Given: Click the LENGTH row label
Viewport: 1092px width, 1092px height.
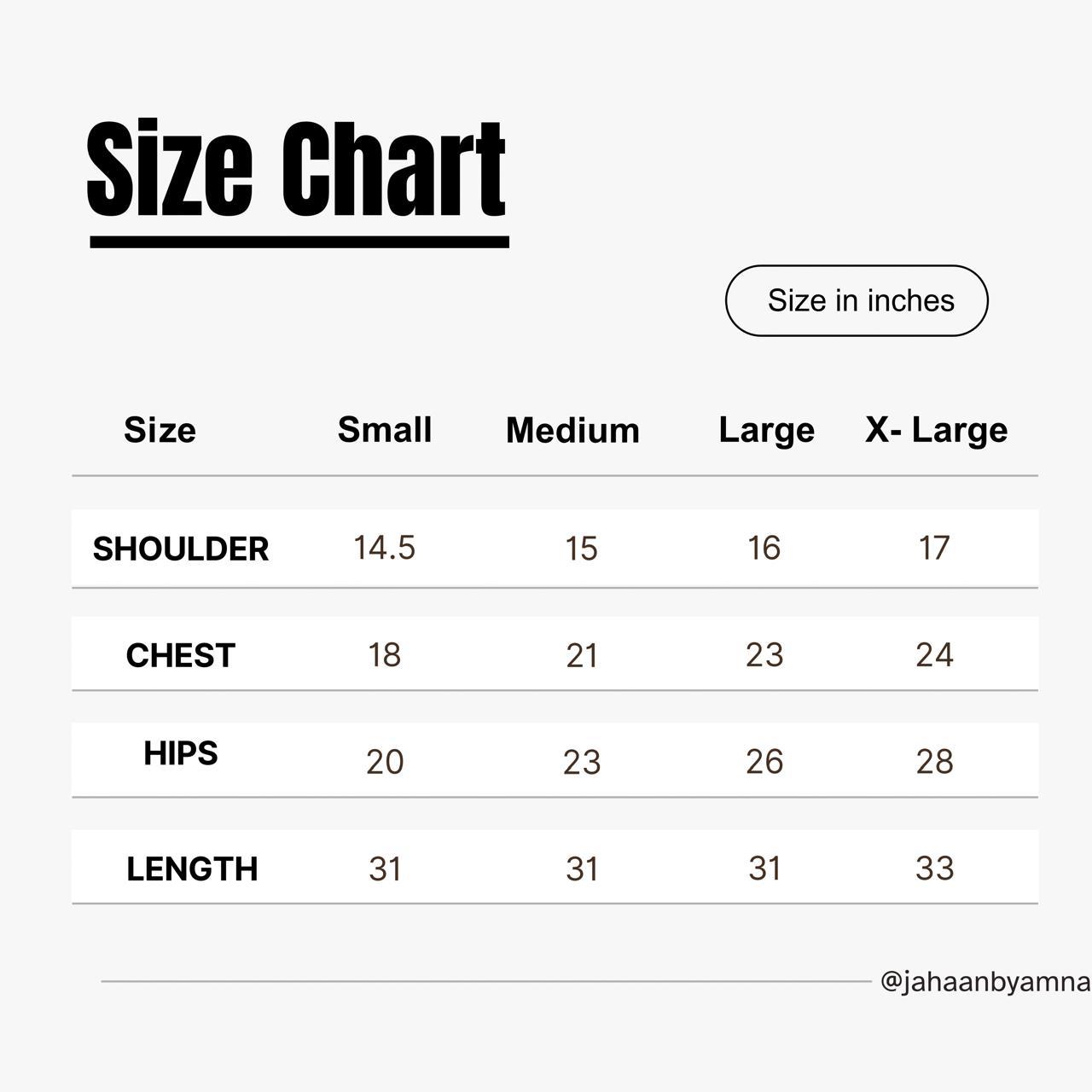Looking at the screenshot, I should [x=192, y=868].
